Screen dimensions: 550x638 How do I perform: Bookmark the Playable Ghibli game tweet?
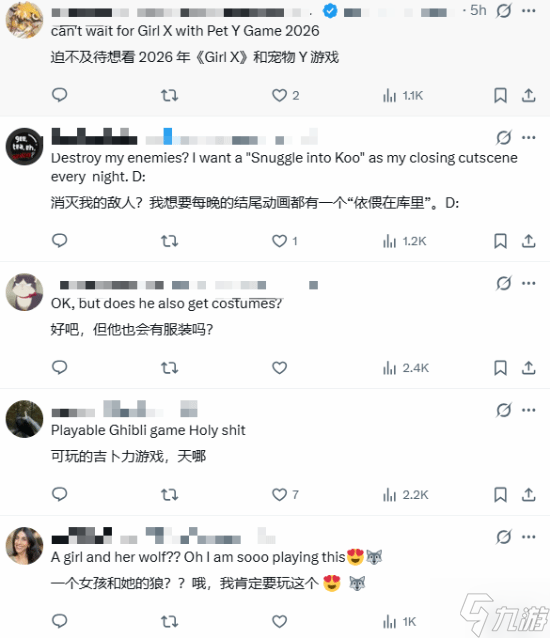tap(500, 495)
